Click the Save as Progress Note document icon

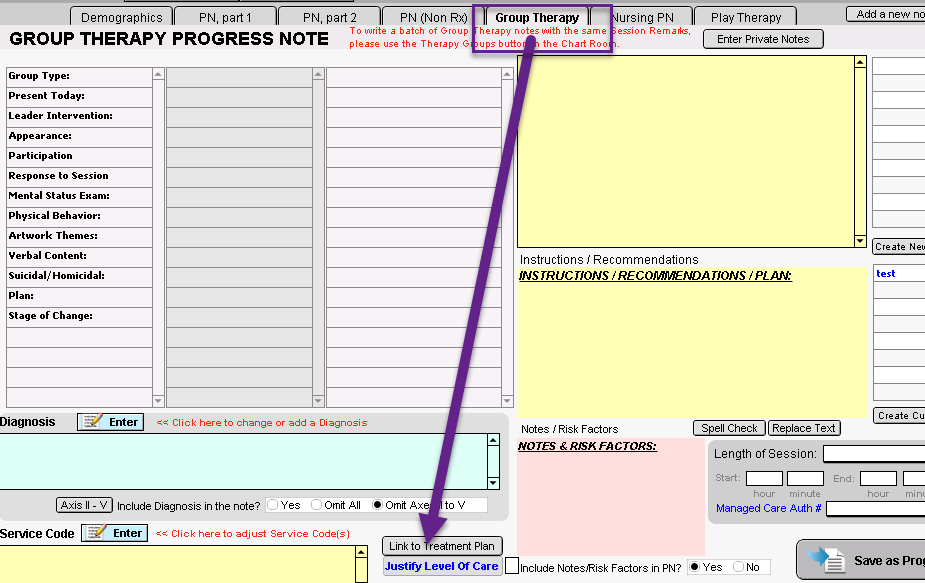click(827, 560)
